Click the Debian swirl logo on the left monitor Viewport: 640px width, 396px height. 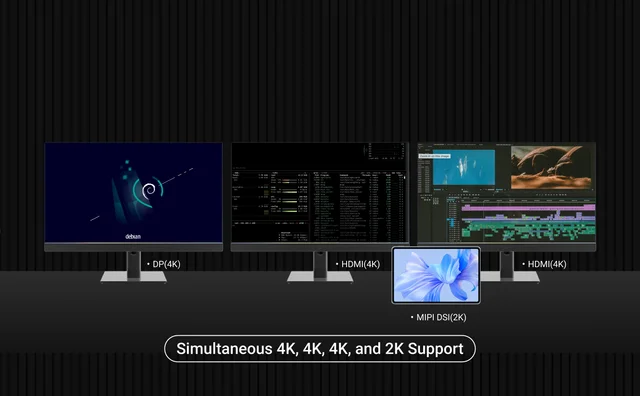[149, 190]
